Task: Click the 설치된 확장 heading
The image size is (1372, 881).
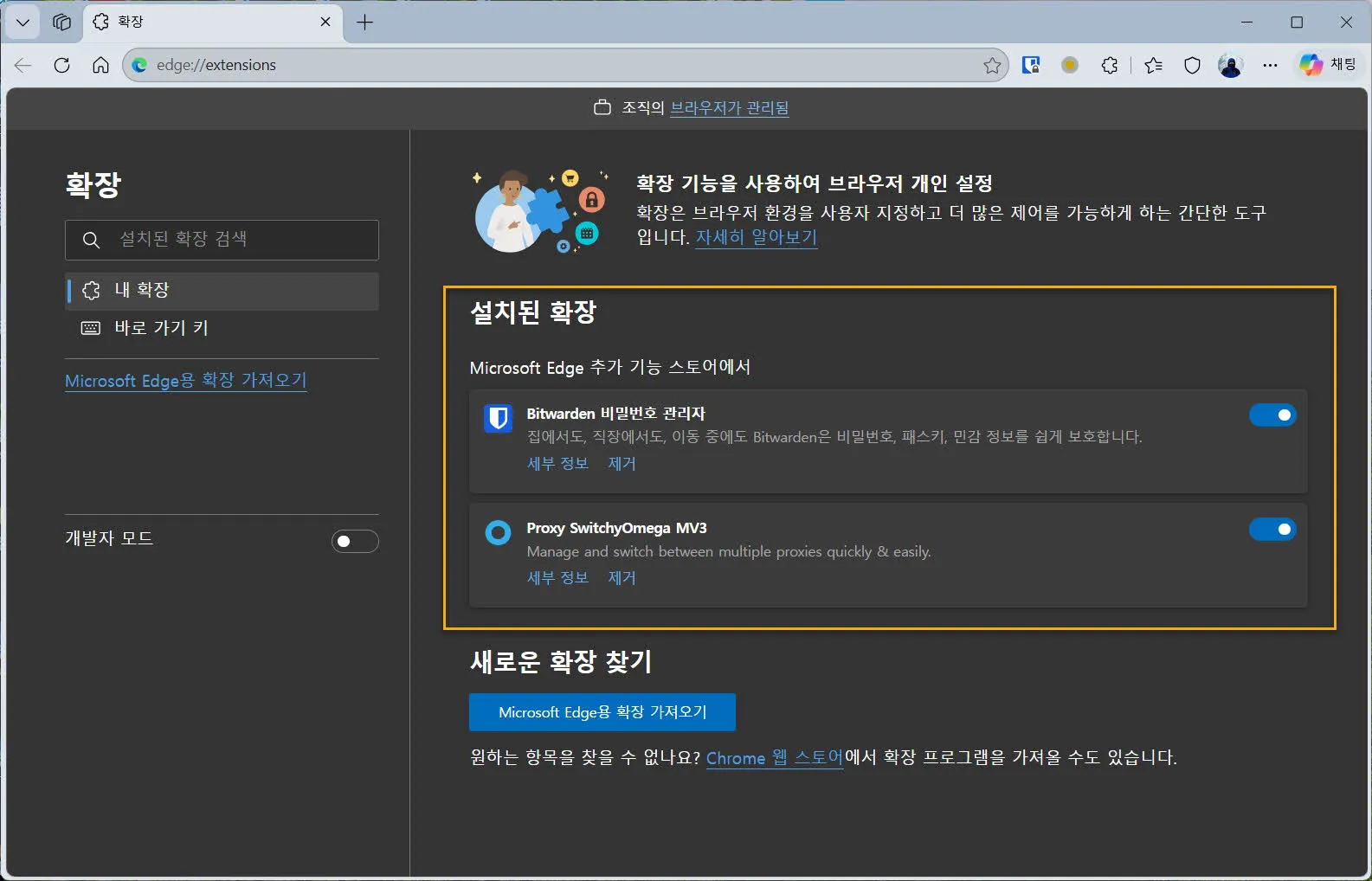Action: tap(533, 312)
